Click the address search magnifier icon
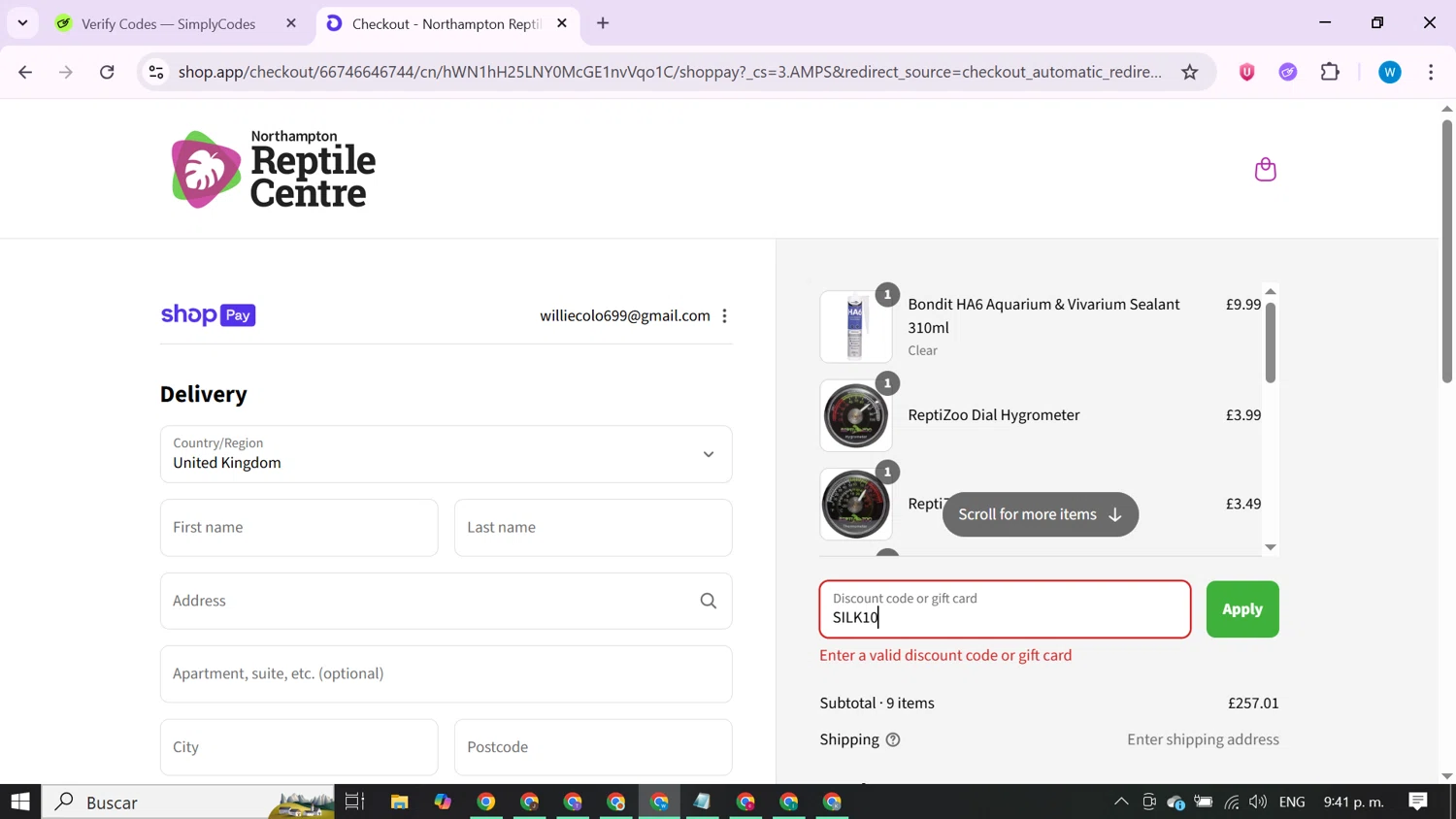This screenshot has width=1456, height=819. coord(709,601)
